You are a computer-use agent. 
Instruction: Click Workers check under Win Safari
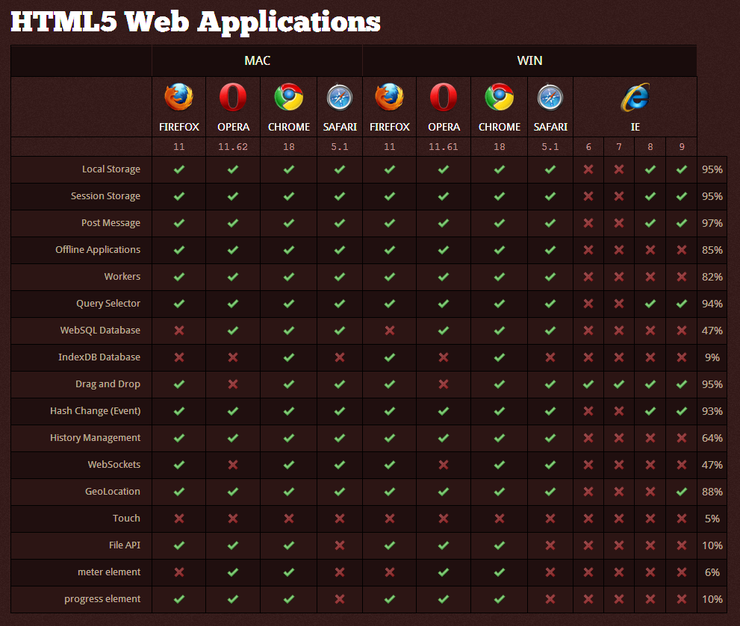pyautogui.click(x=550, y=277)
